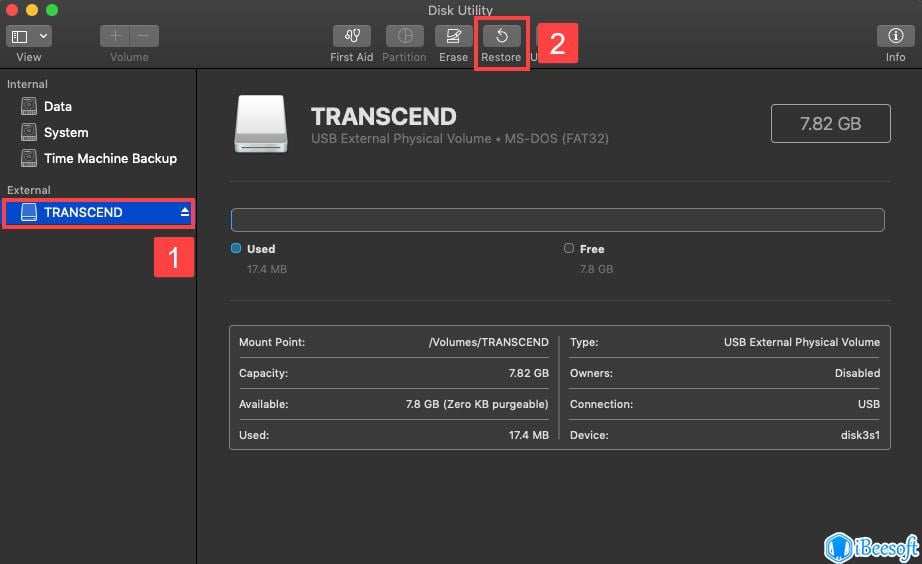The image size is (922, 564).
Task: Click the 7.8 GB (Zero KB purgeable) value
Action: pyautogui.click(x=477, y=405)
